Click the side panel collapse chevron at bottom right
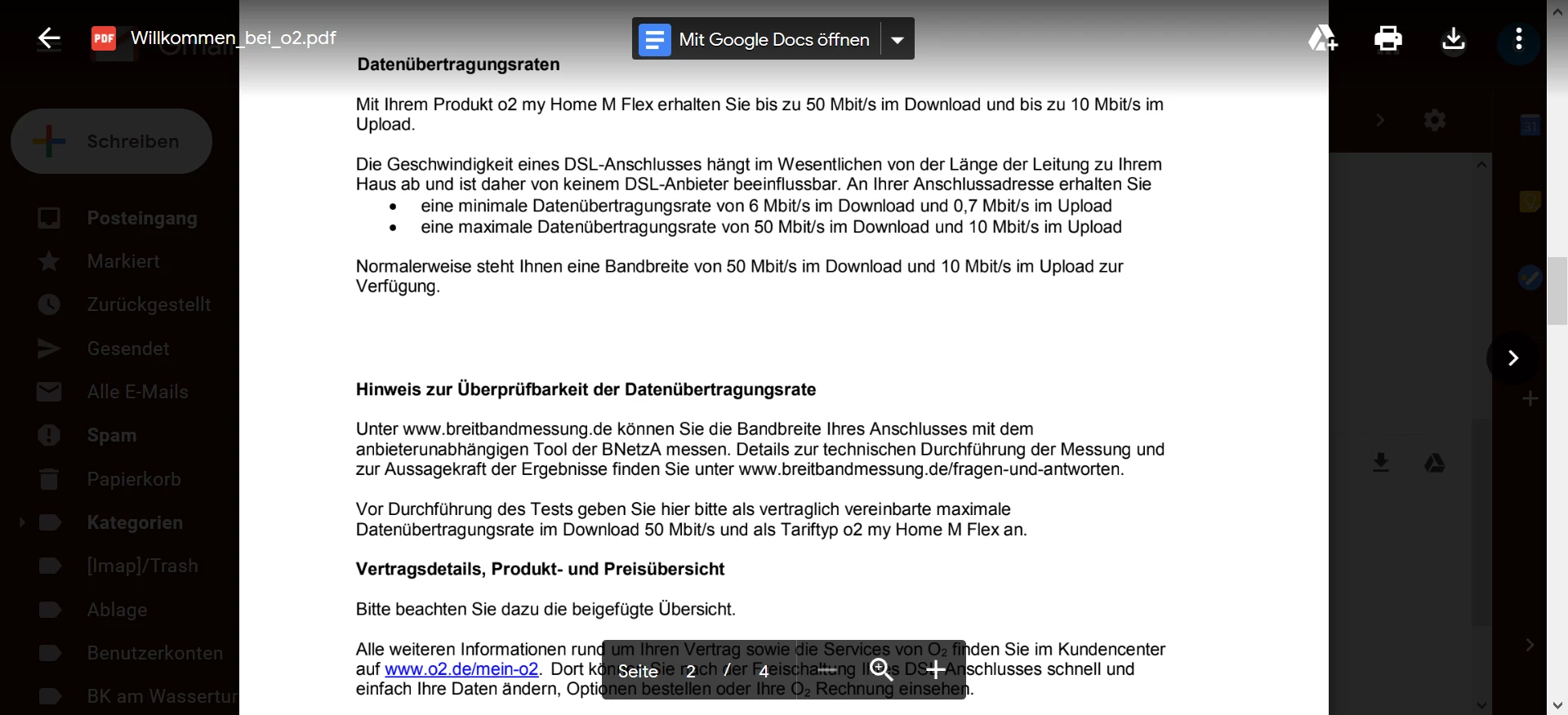 click(1530, 645)
